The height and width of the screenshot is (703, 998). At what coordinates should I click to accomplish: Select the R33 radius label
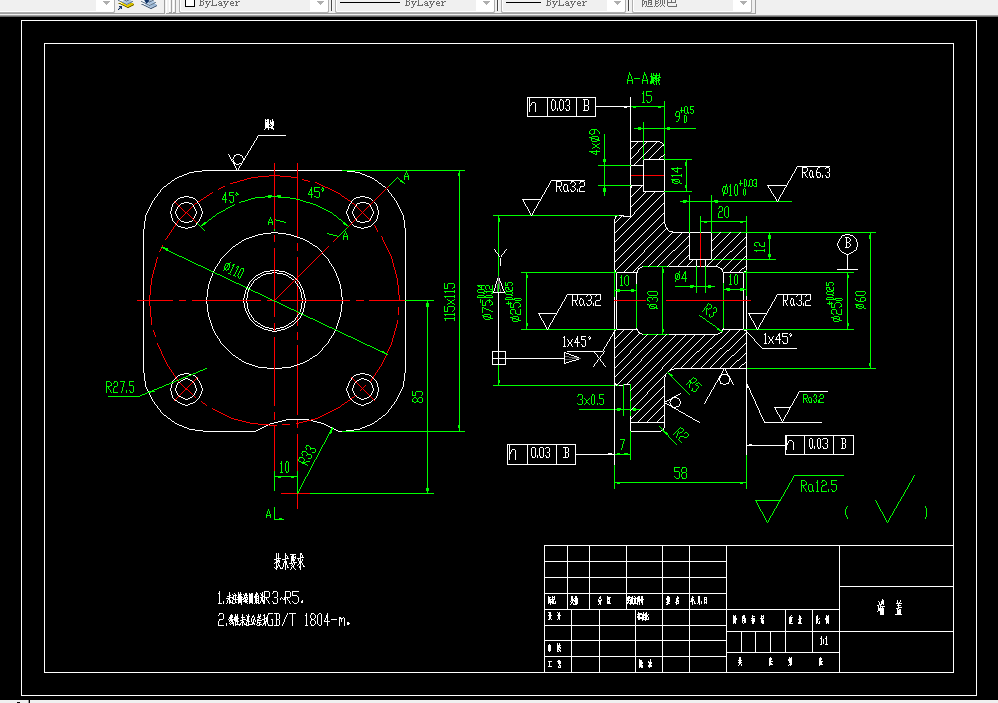tap(308, 455)
